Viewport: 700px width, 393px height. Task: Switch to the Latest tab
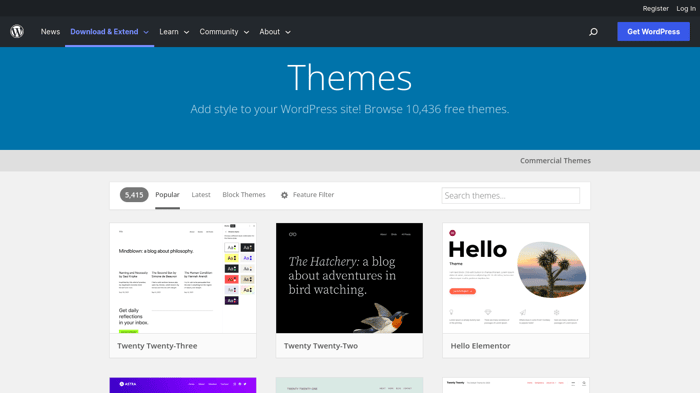201,195
